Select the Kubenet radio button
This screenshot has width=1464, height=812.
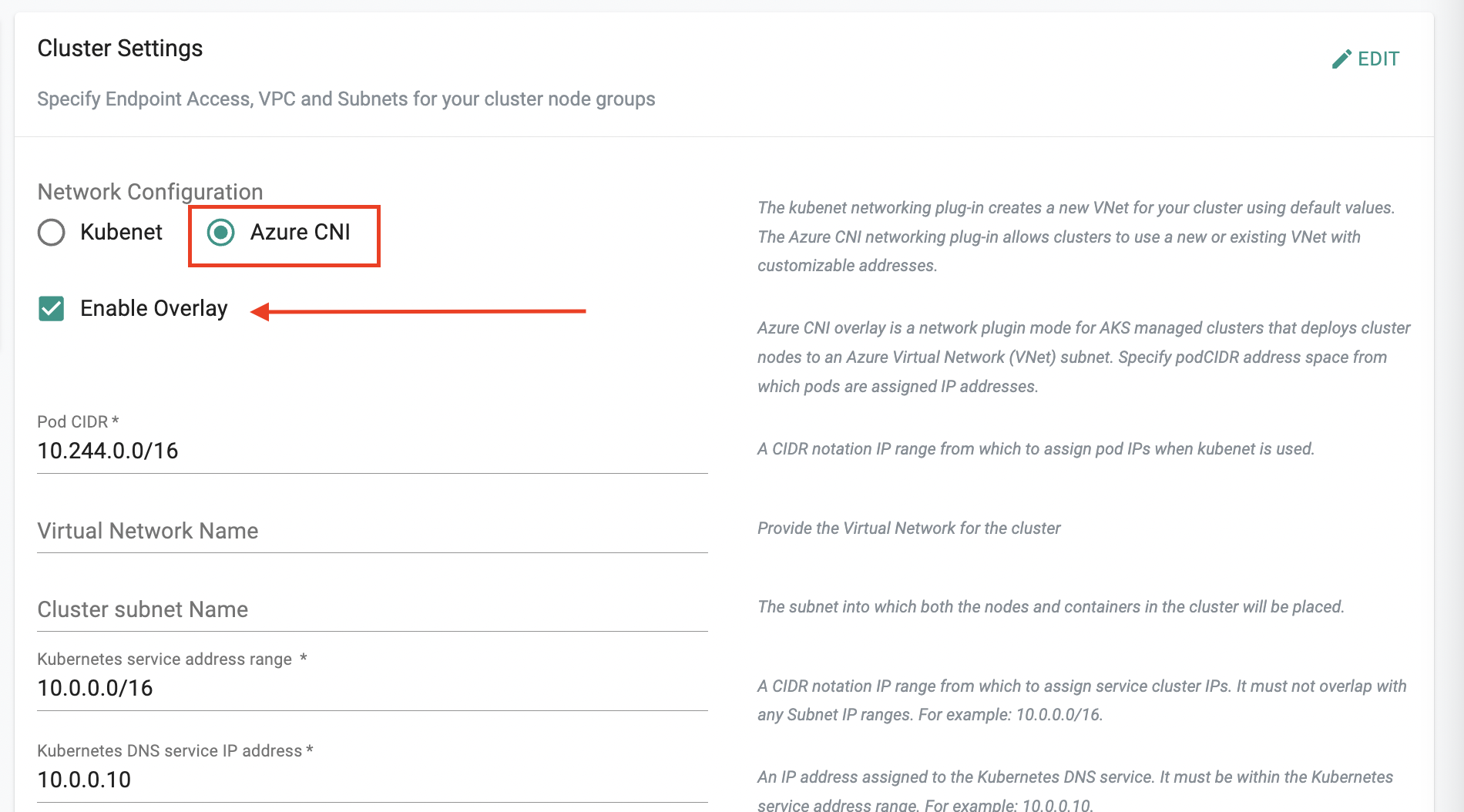tap(52, 232)
